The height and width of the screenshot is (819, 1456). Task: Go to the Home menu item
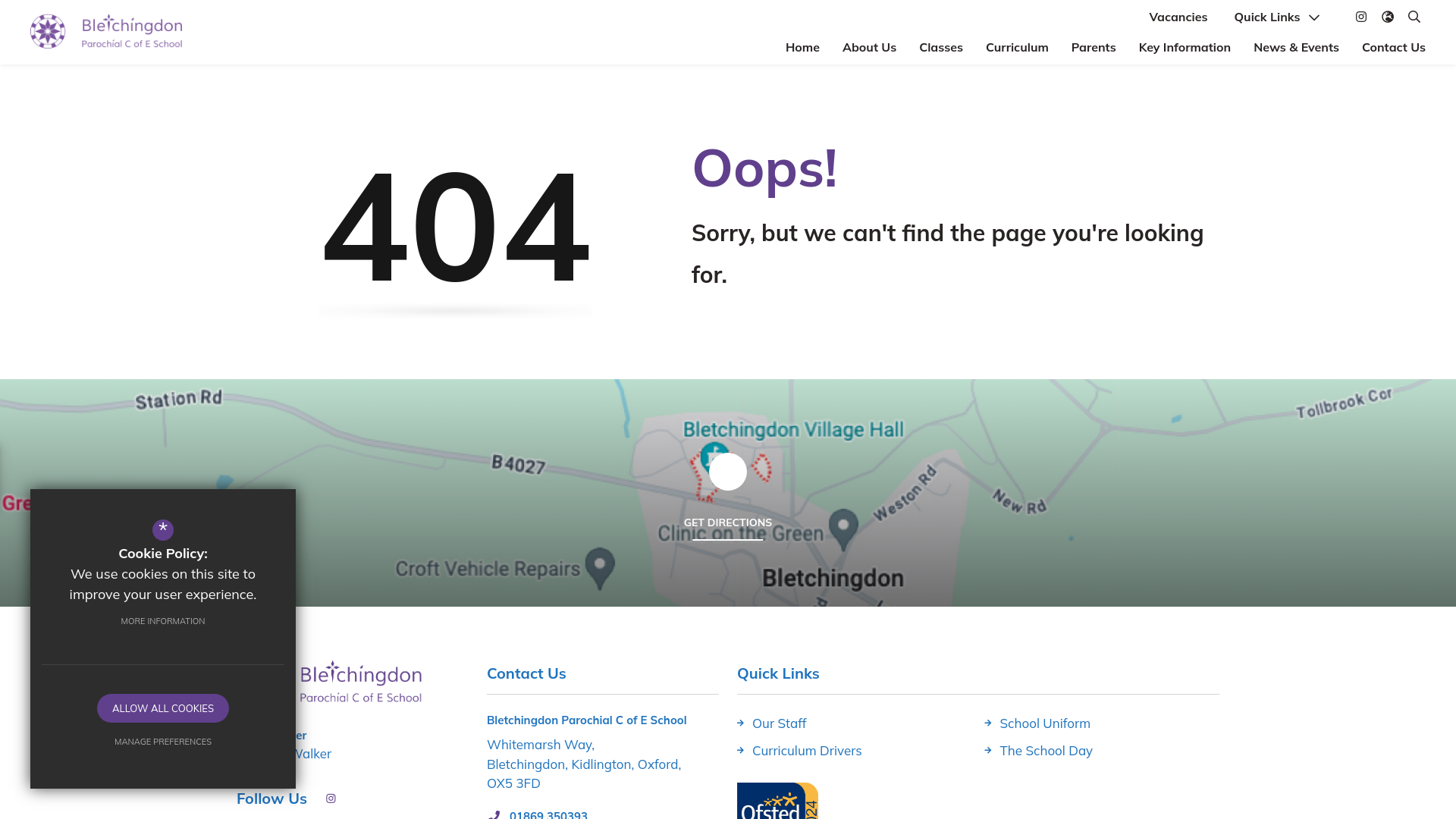pyautogui.click(x=802, y=47)
